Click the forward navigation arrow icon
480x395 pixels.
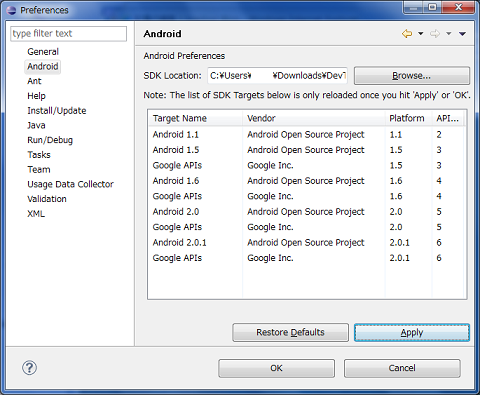tap(435, 34)
